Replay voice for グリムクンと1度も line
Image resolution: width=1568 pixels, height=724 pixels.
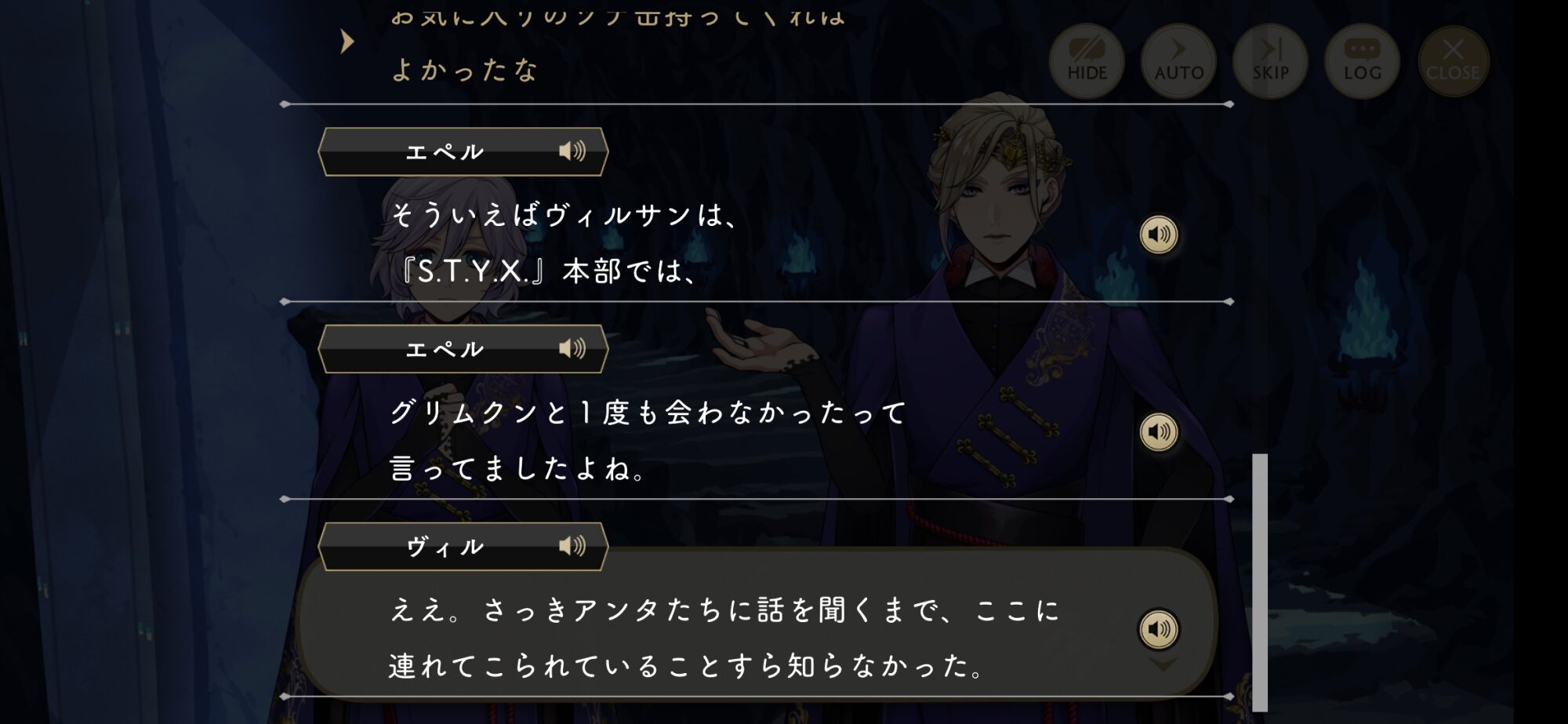click(1159, 432)
